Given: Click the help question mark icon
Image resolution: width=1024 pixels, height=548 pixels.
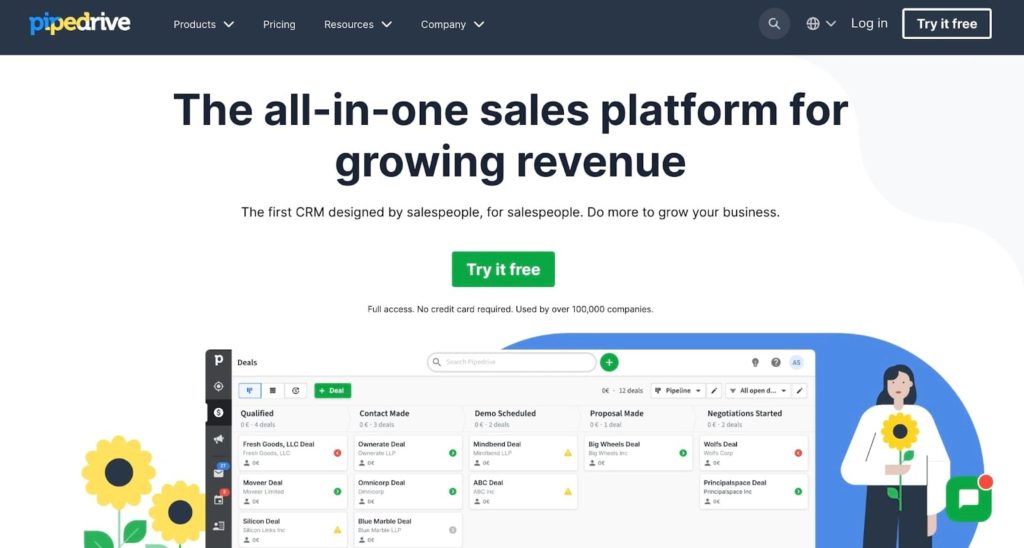Looking at the screenshot, I should point(775,362).
